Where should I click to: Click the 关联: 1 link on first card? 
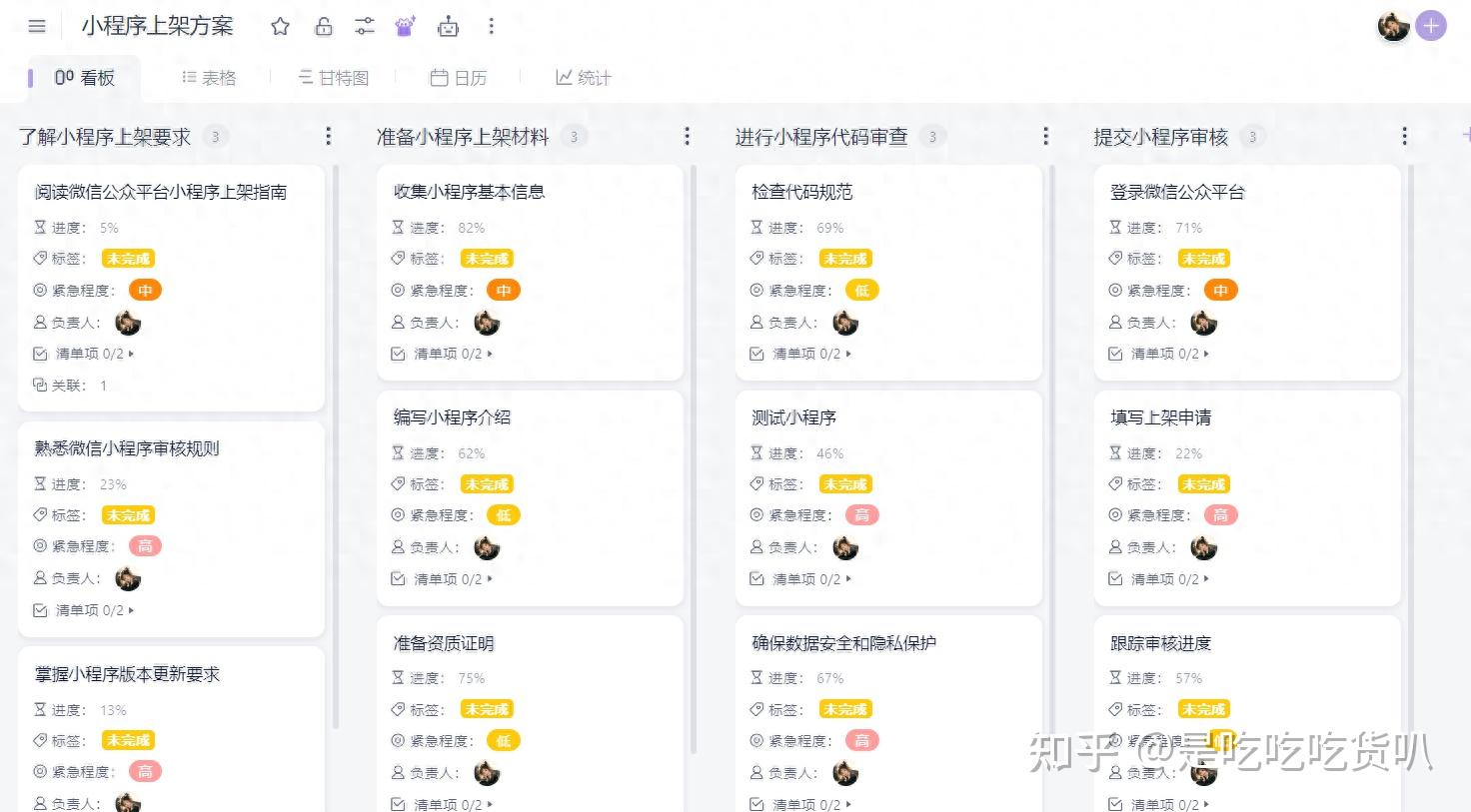click(x=70, y=386)
